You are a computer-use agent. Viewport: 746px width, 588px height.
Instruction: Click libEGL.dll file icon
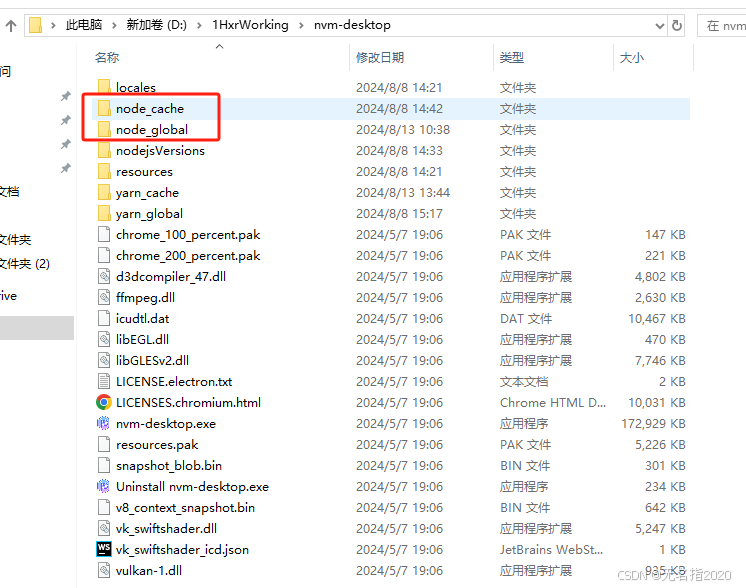(104, 339)
